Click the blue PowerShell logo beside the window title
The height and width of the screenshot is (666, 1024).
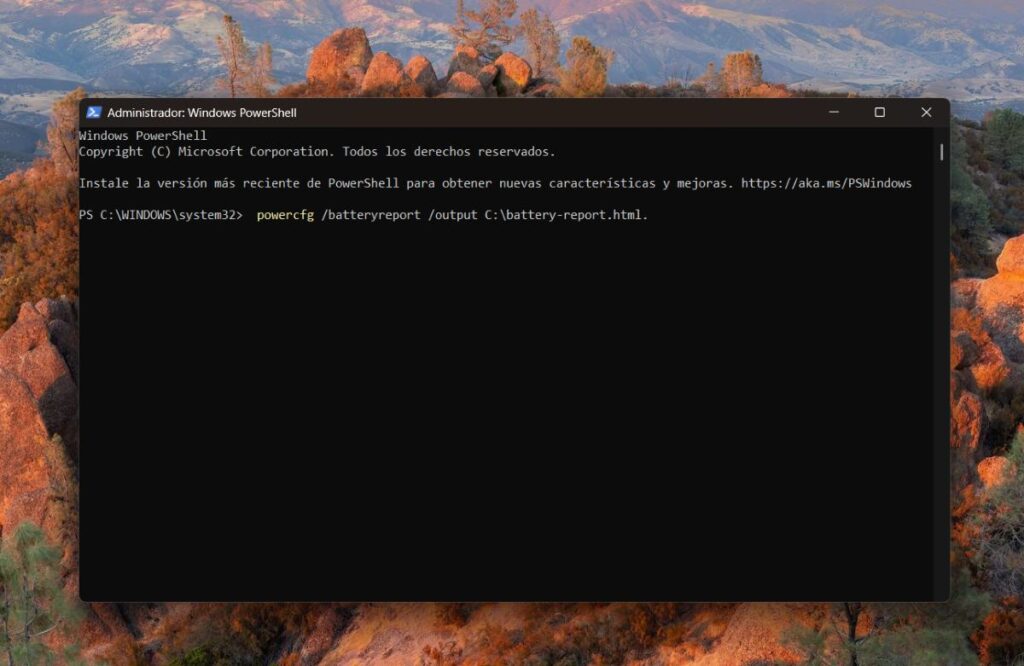tap(95, 112)
